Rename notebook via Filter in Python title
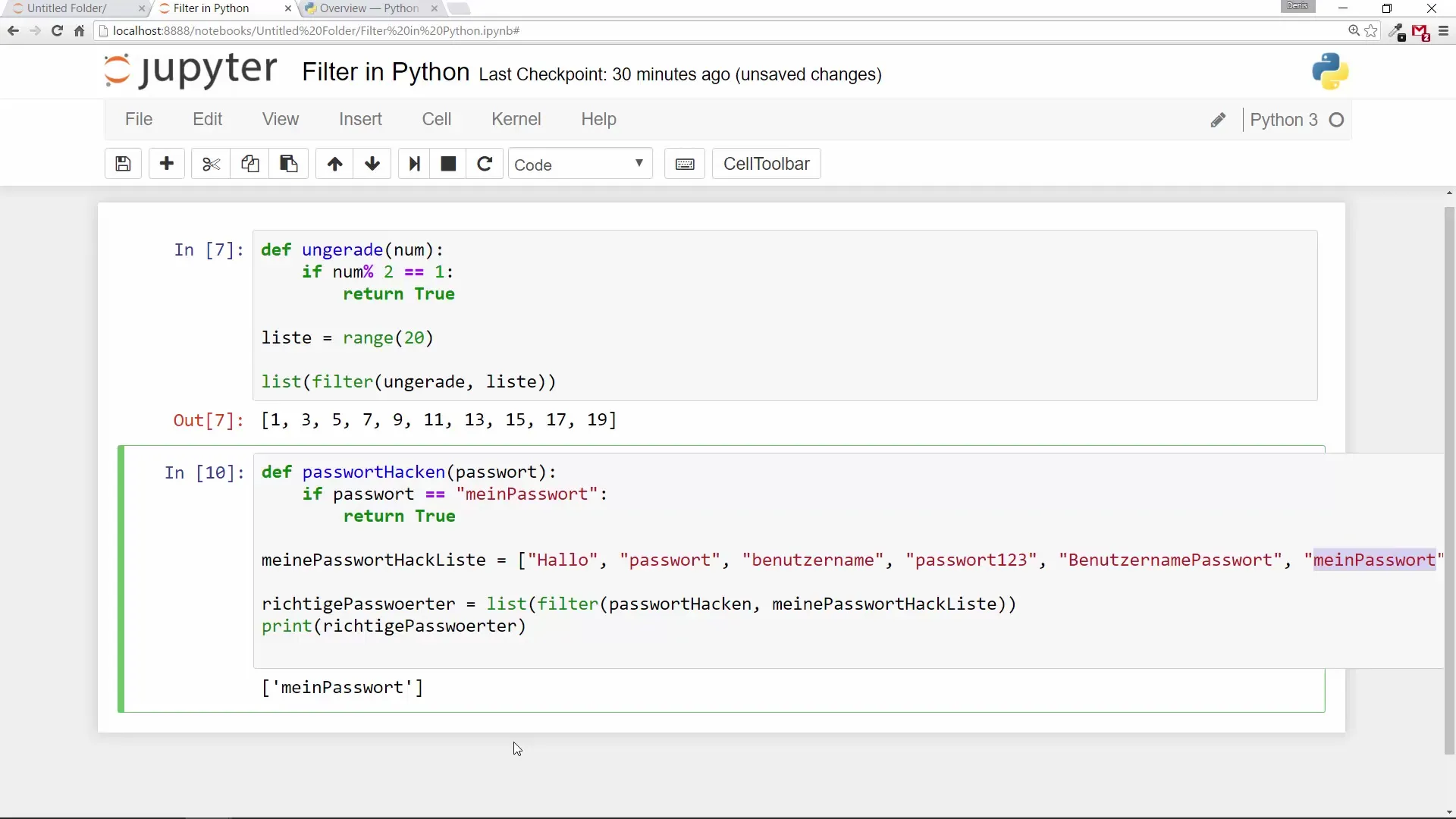Viewport: 1456px width, 819px height. click(386, 72)
